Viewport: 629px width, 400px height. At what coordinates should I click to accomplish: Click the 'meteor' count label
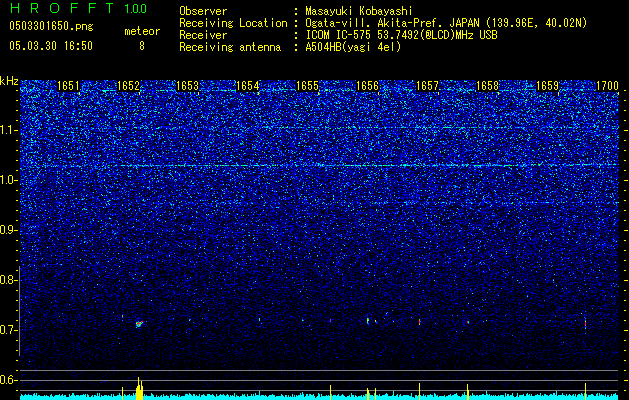tap(142, 31)
